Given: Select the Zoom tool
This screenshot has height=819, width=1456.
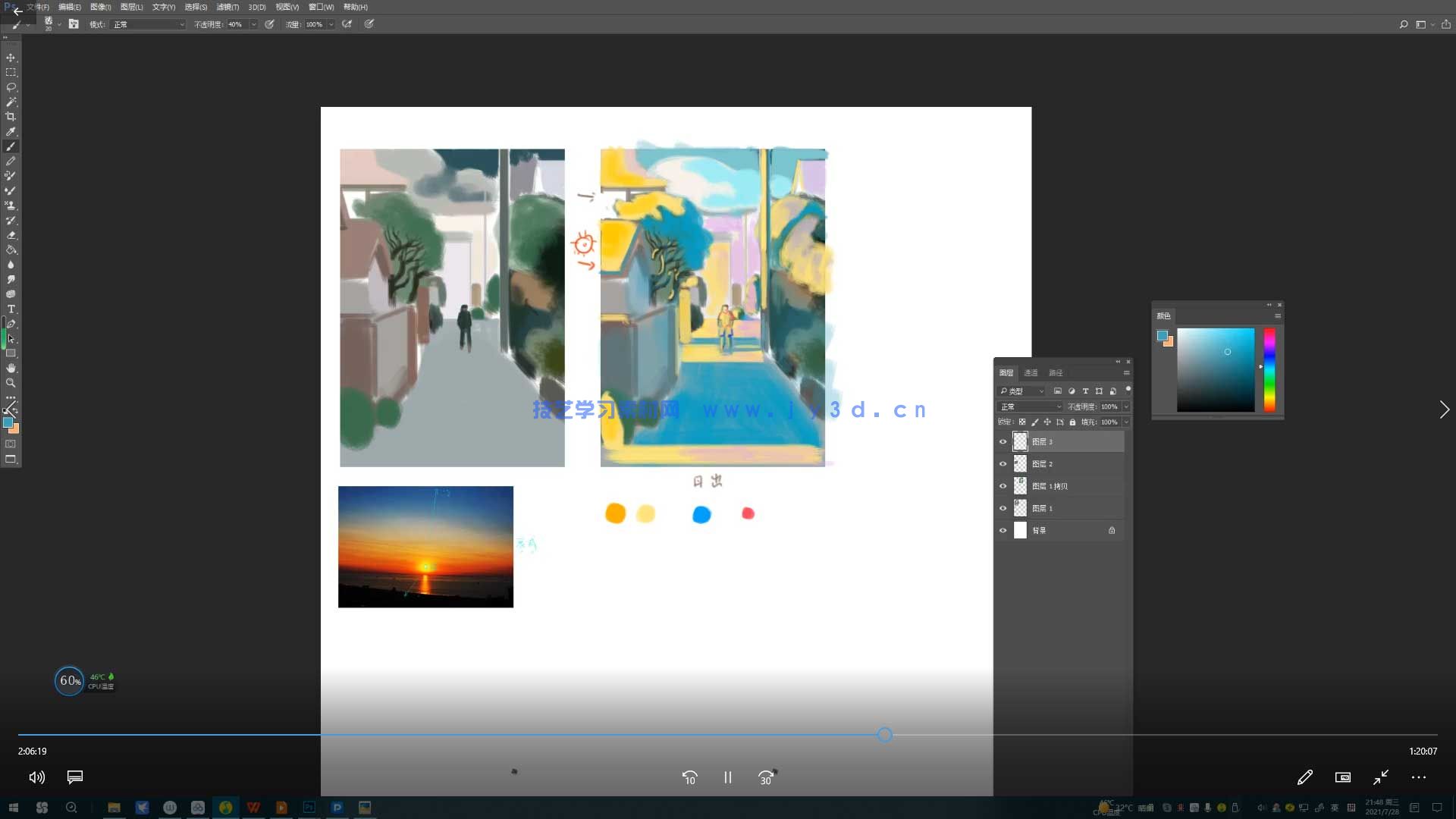Looking at the screenshot, I should click(x=11, y=381).
